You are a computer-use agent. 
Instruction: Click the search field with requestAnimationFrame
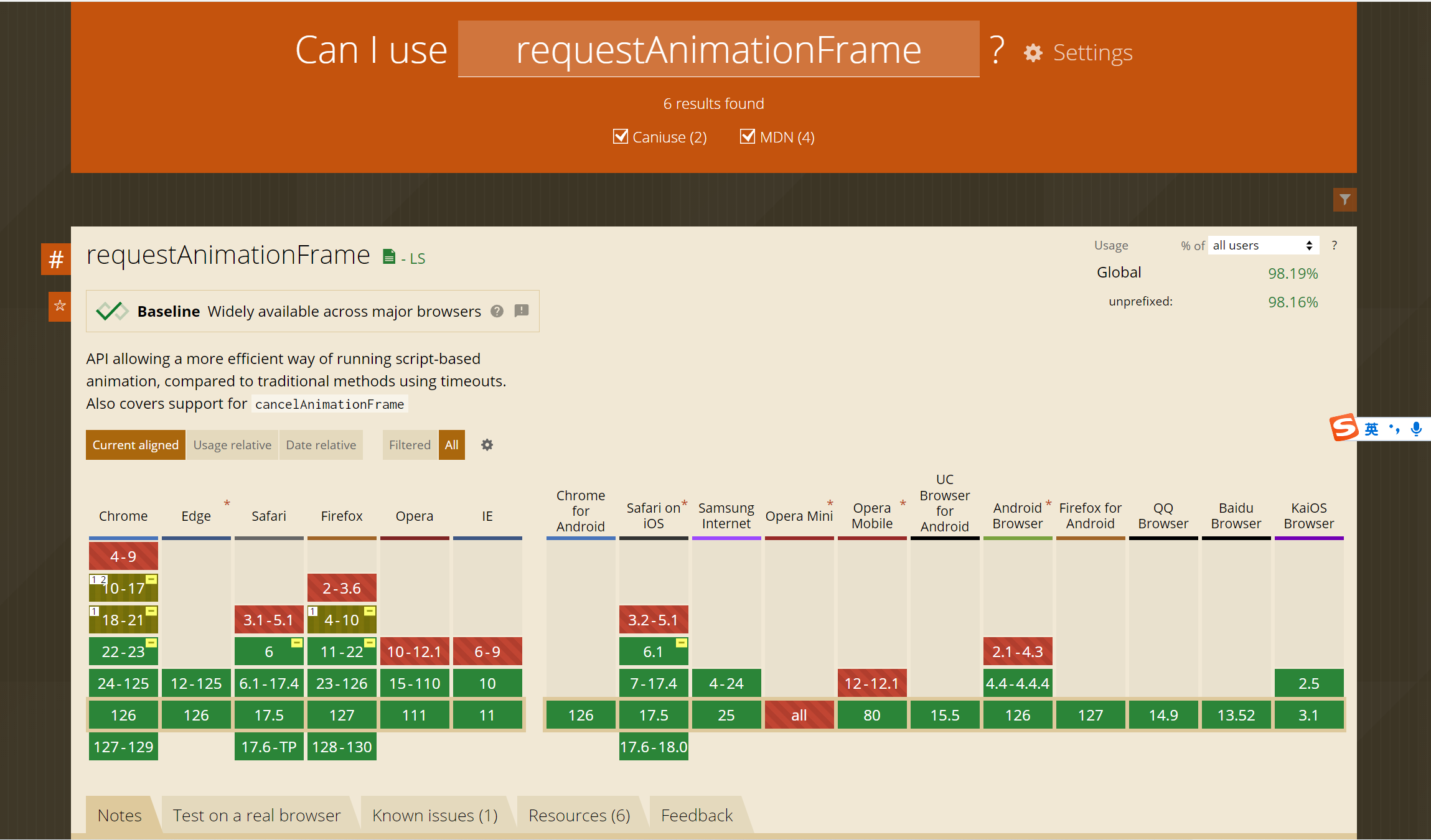[718, 49]
